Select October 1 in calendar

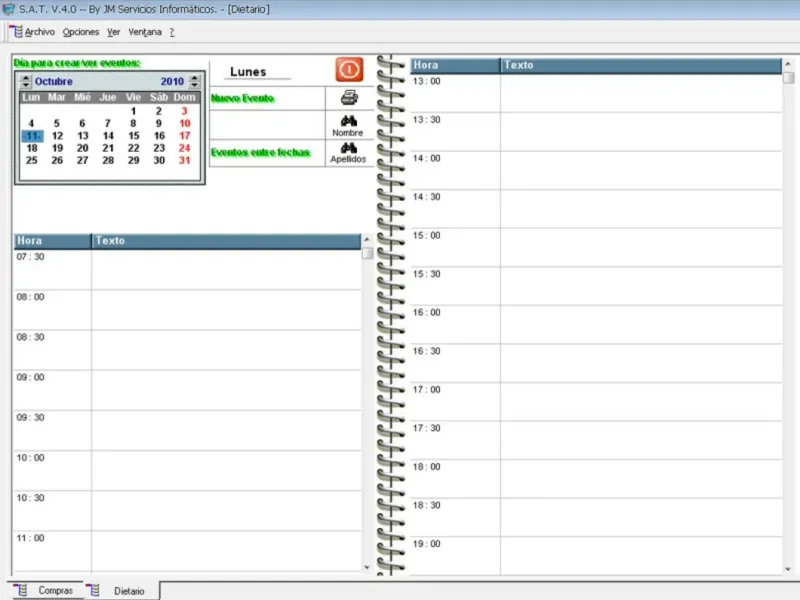[x=133, y=111]
